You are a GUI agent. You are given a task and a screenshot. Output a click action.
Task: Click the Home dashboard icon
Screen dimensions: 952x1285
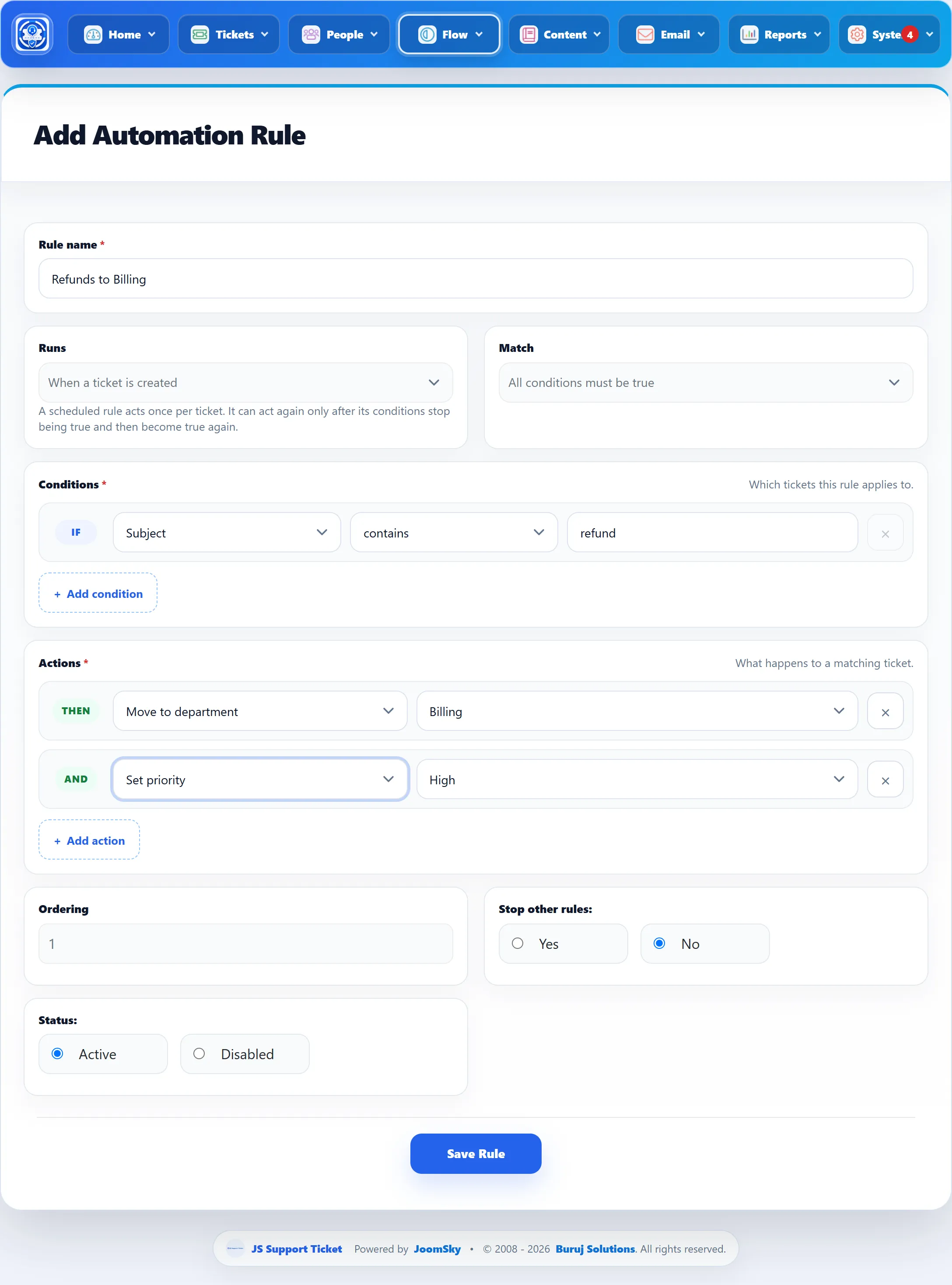93,35
